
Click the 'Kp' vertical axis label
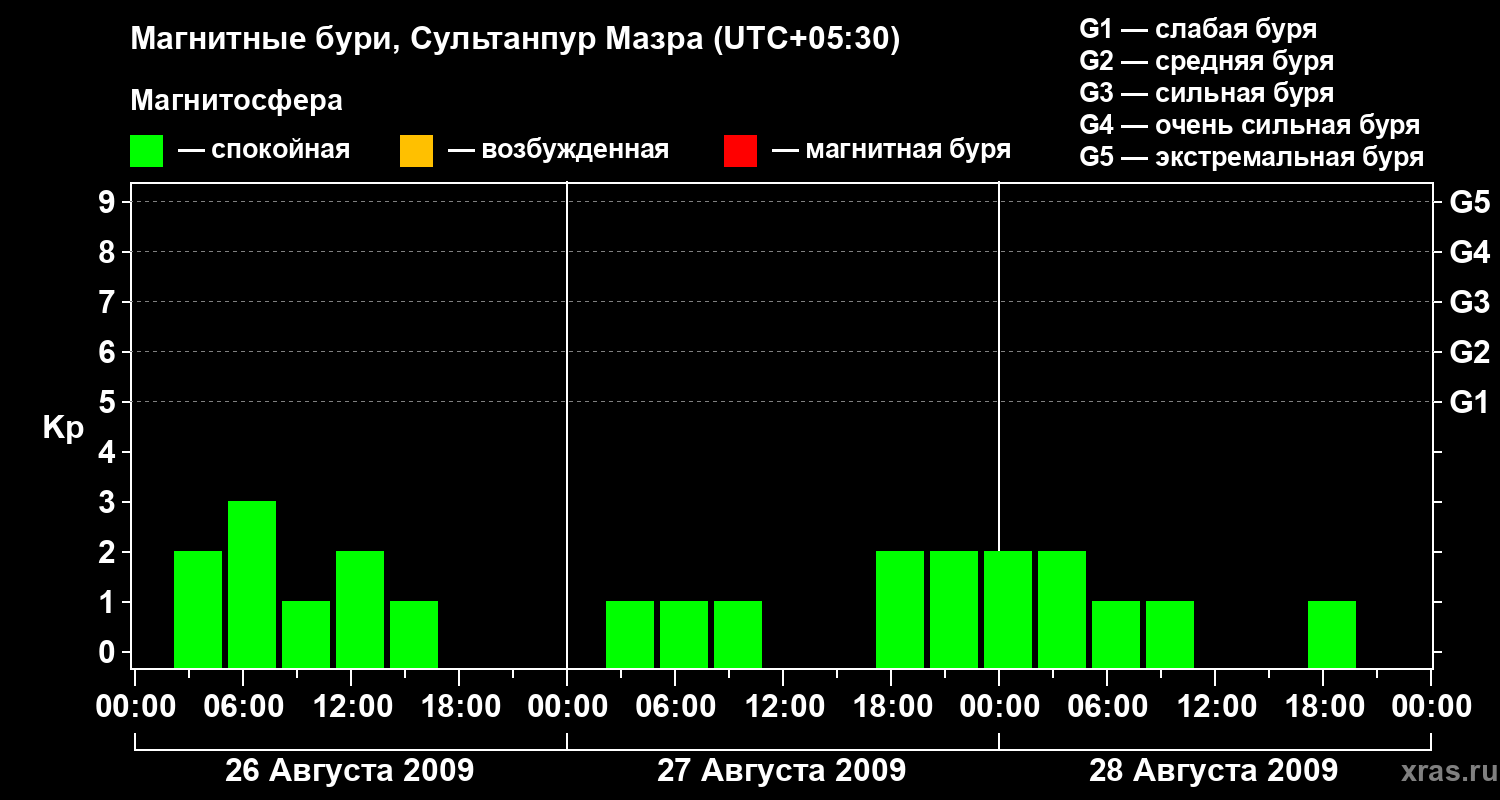[x=64, y=428]
